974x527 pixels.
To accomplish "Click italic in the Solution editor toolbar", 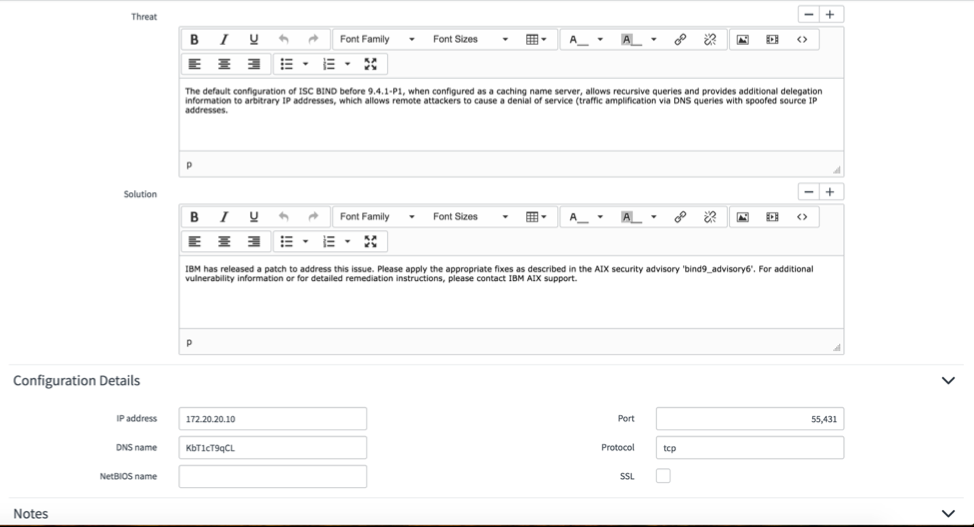I will 224,217.
